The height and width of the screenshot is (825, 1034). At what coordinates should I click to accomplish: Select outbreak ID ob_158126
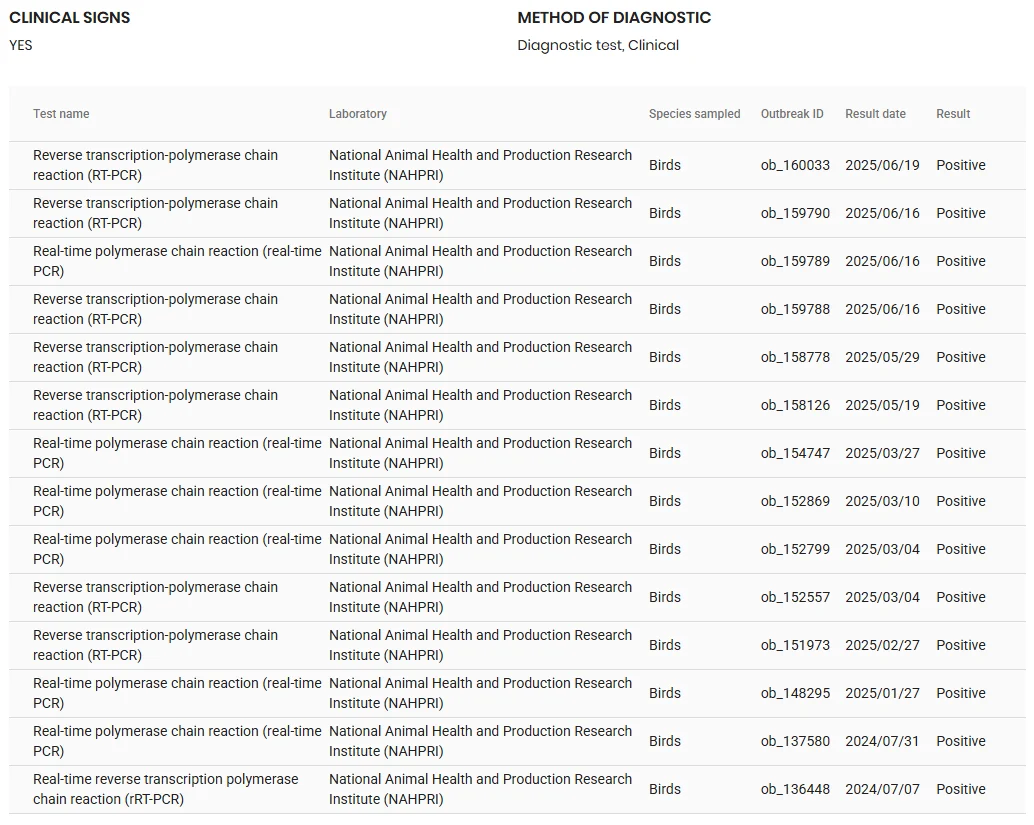click(795, 405)
